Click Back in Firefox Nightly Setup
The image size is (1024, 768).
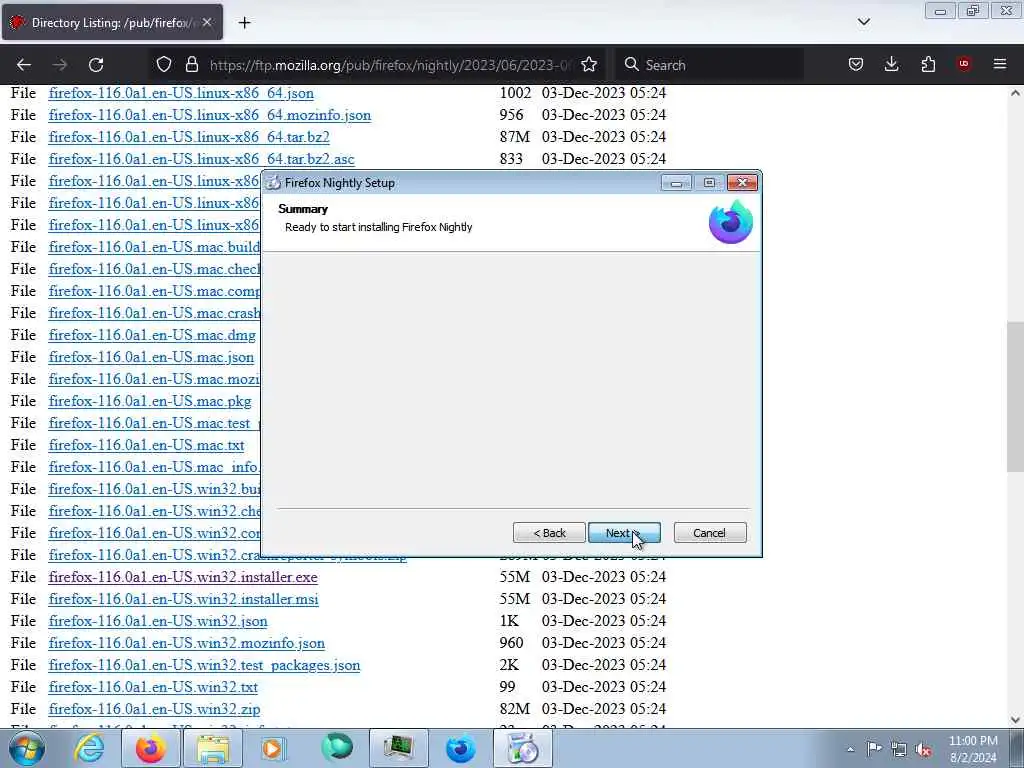click(549, 533)
